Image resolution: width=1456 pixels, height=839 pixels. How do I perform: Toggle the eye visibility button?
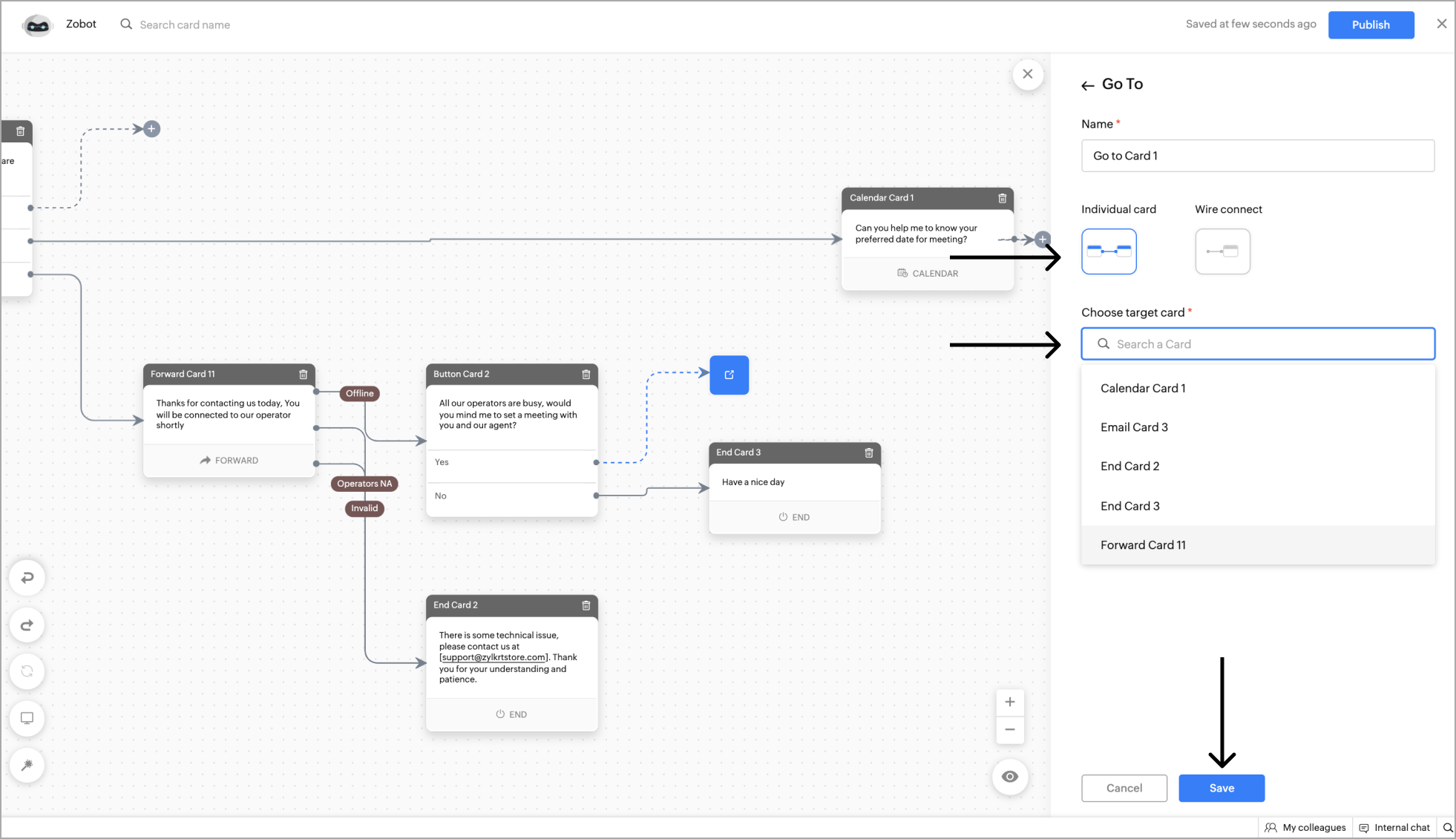click(x=1010, y=777)
